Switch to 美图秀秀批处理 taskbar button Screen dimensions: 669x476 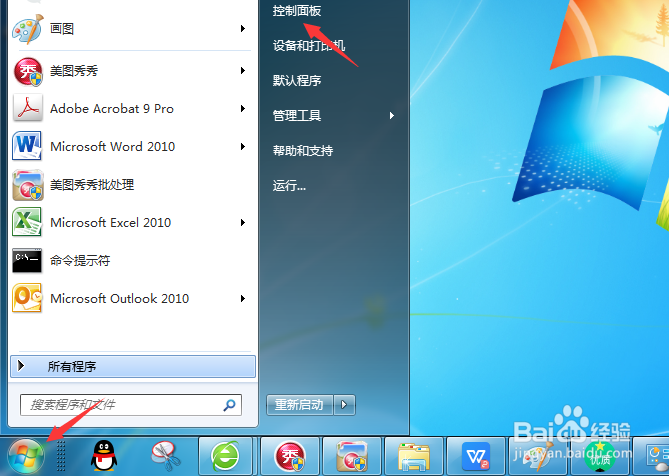tap(352, 456)
